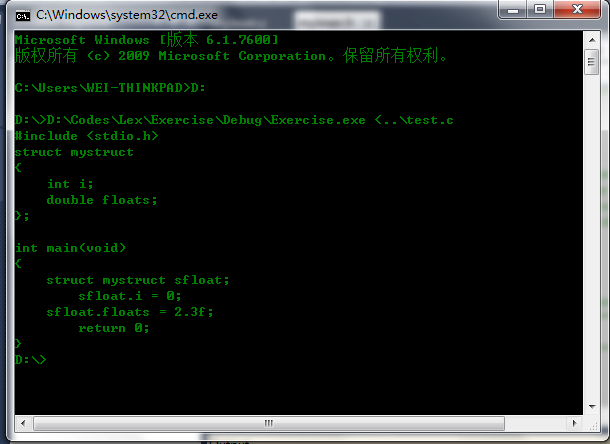Screen dimensions: 610x444
Task: Click the 'int main(void)' line
Action: click(70, 248)
